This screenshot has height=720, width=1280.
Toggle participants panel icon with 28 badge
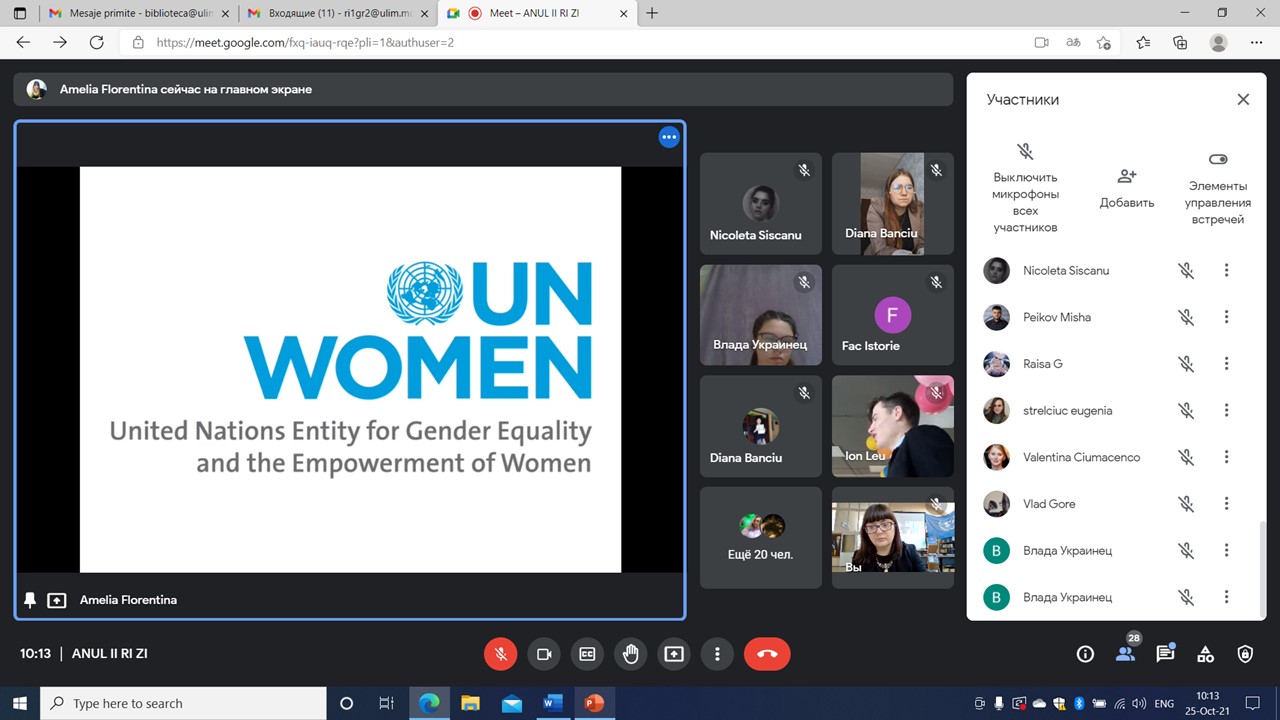coord(1125,654)
